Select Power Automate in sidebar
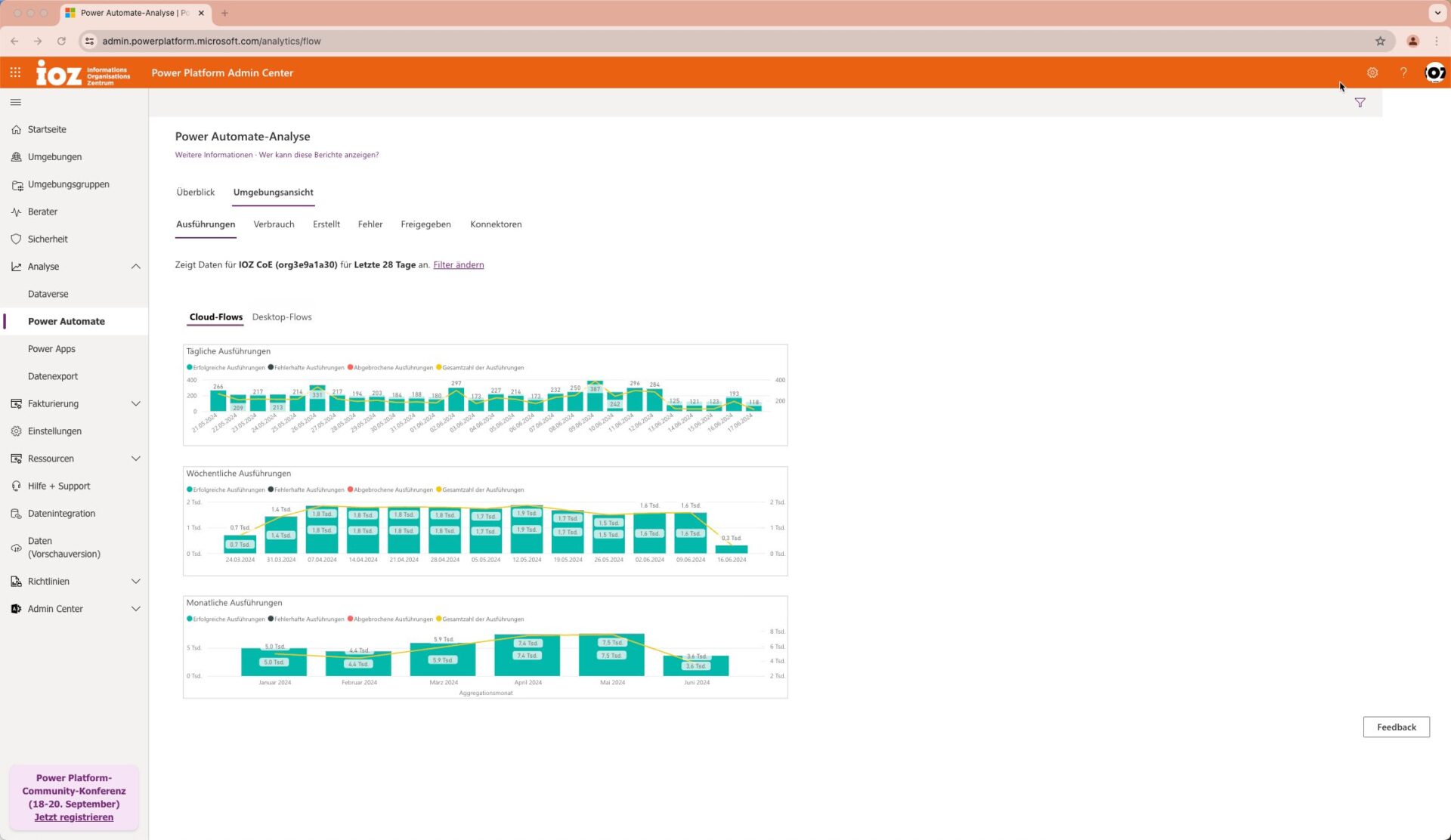 (x=67, y=322)
